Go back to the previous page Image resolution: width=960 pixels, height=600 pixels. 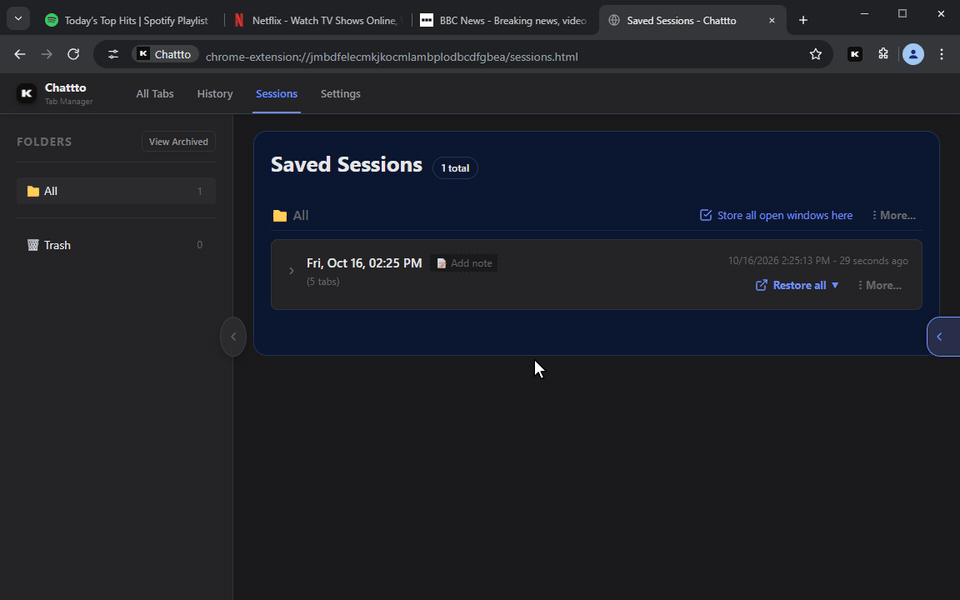(x=20, y=54)
